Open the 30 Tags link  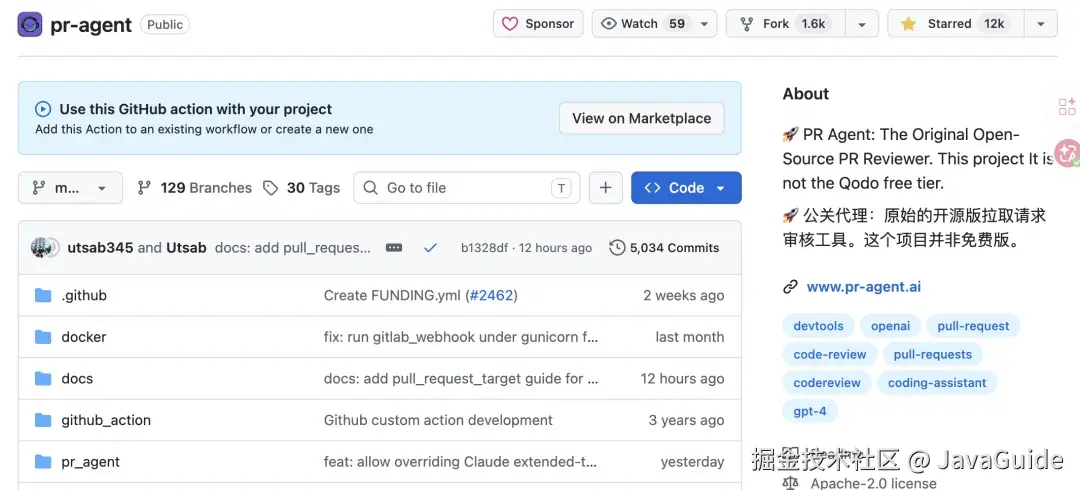pyautogui.click(x=302, y=187)
